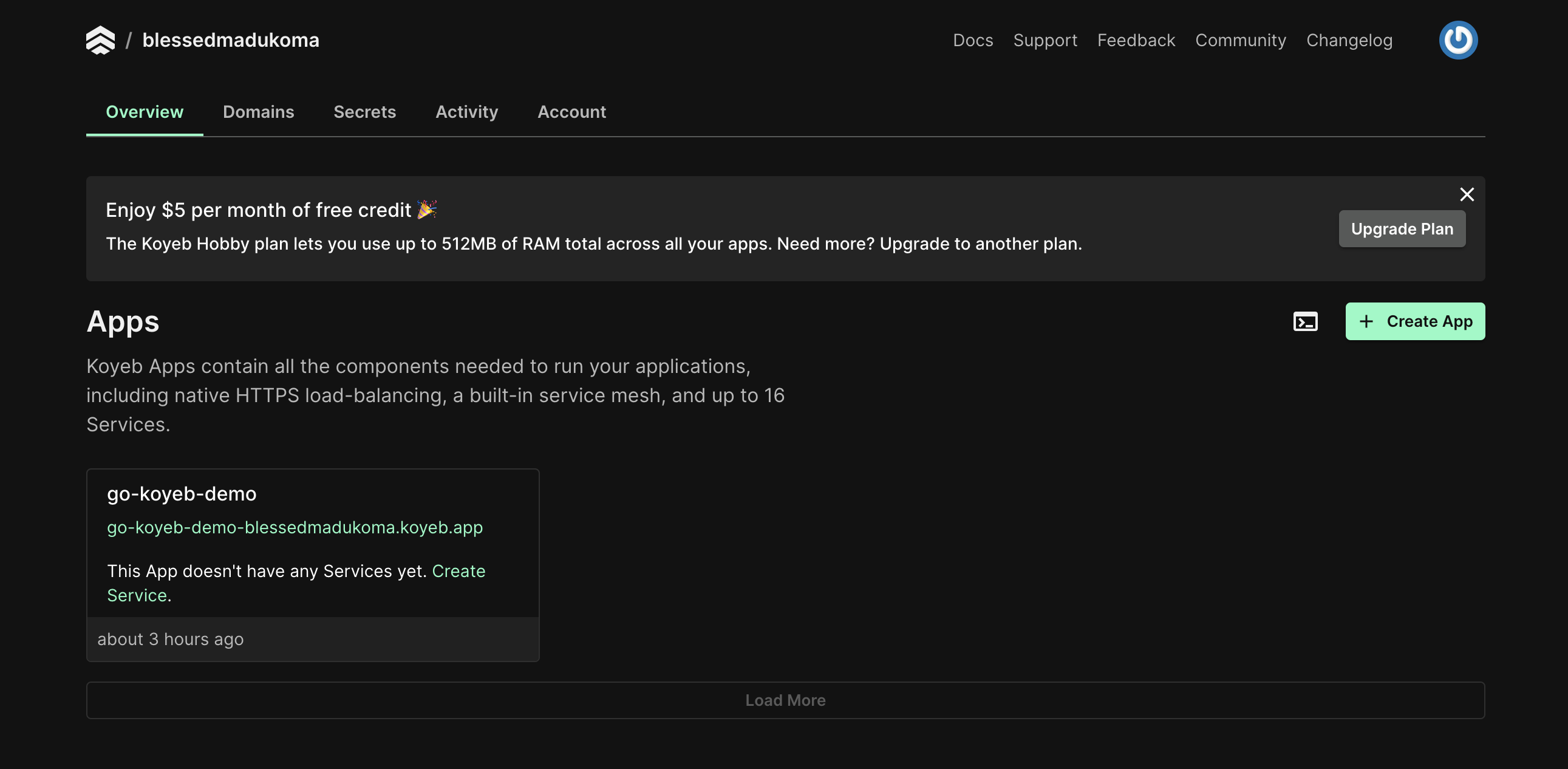The image size is (1568, 769).
Task: Click the 'Enjoy $5 per month' banner heading
Action: tap(271, 210)
